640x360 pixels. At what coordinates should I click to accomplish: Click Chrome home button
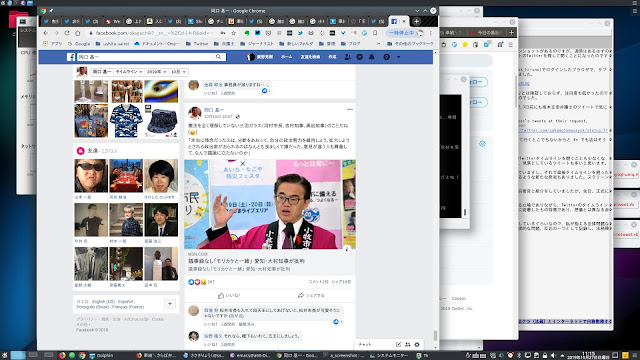coord(78,33)
